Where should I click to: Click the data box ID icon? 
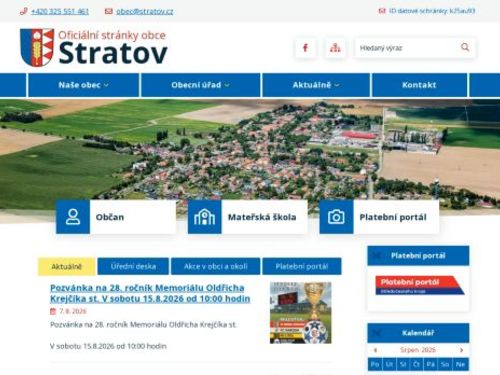coord(382,11)
